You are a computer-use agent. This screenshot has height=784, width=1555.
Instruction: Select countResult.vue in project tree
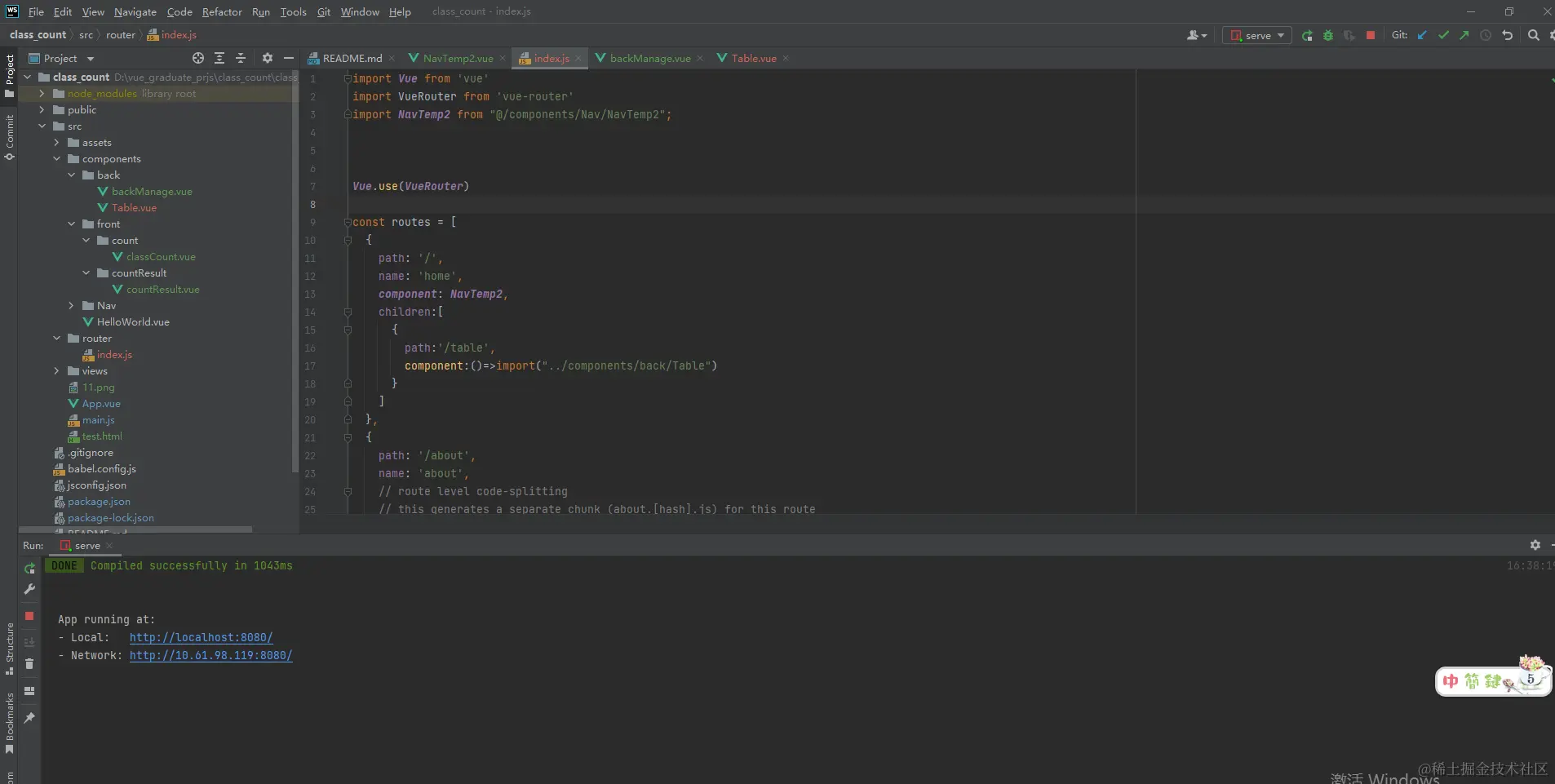click(x=162, y=290)
